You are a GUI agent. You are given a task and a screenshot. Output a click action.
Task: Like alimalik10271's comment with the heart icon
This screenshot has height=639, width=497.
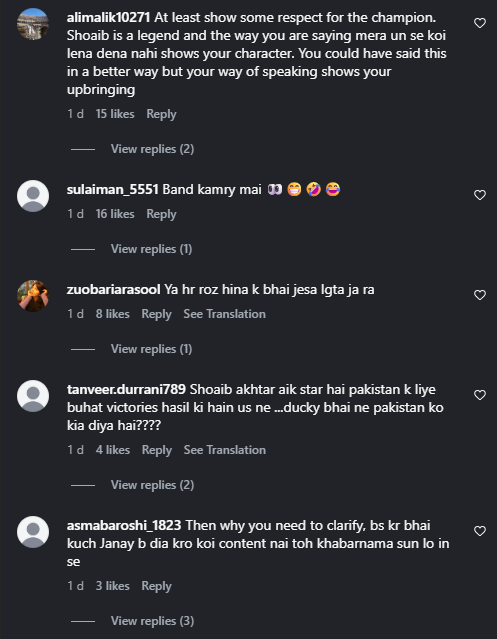tap(480, 23)
